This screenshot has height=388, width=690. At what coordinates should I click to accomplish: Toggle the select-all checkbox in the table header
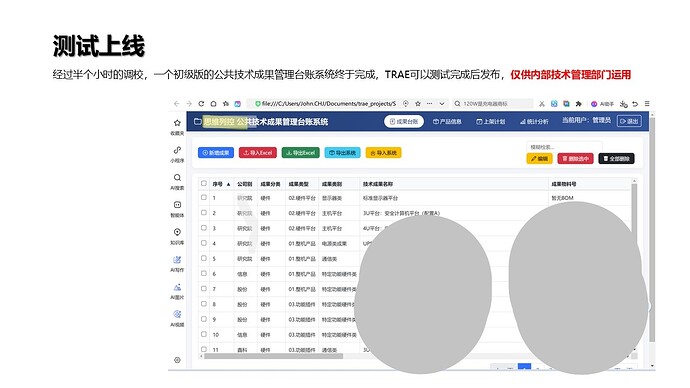(x=204, y=183)
